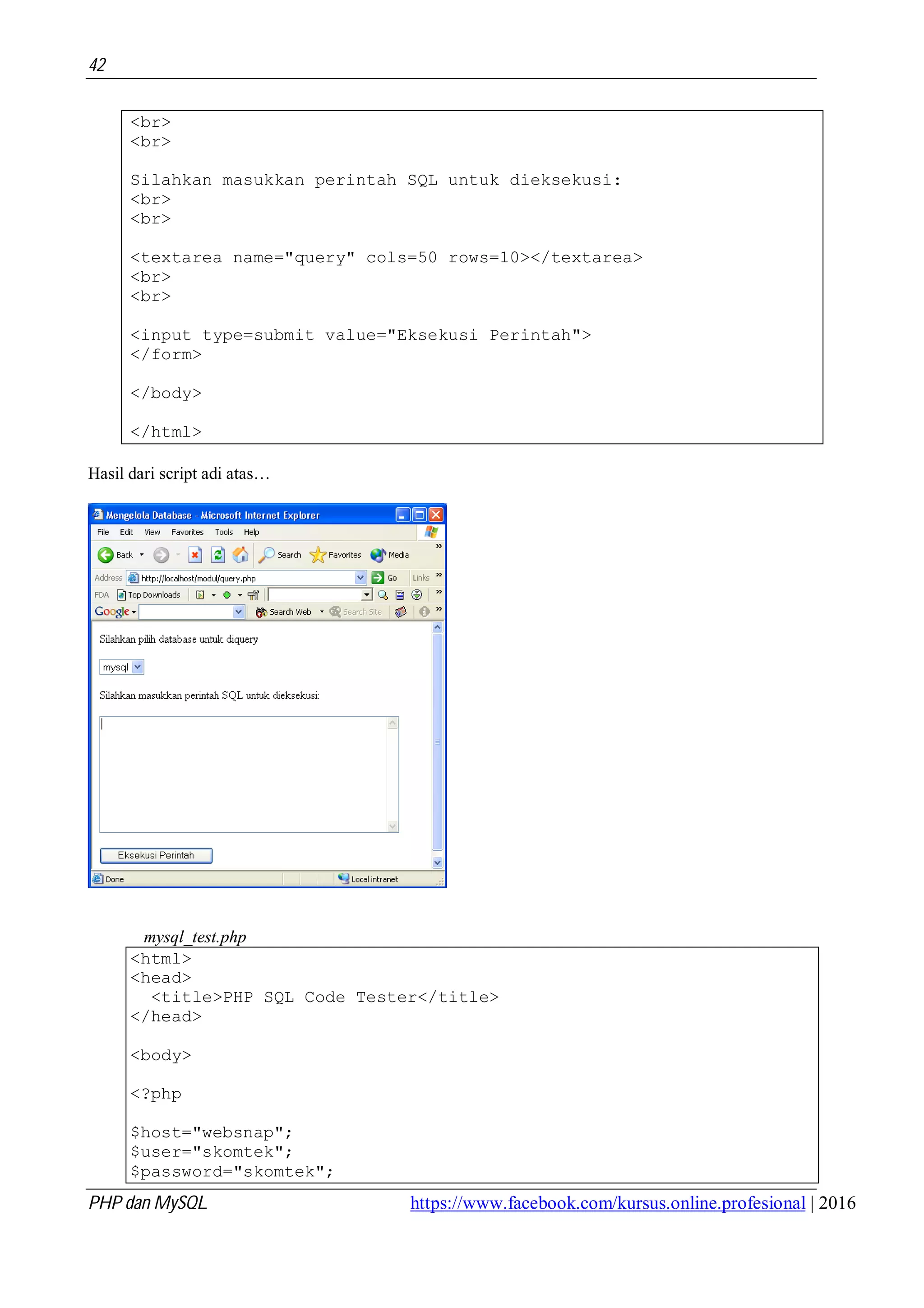Click the FDA play-page icon
This screenshot has width=924, height=1308.
pyautogui.click(x=200, y=595)
